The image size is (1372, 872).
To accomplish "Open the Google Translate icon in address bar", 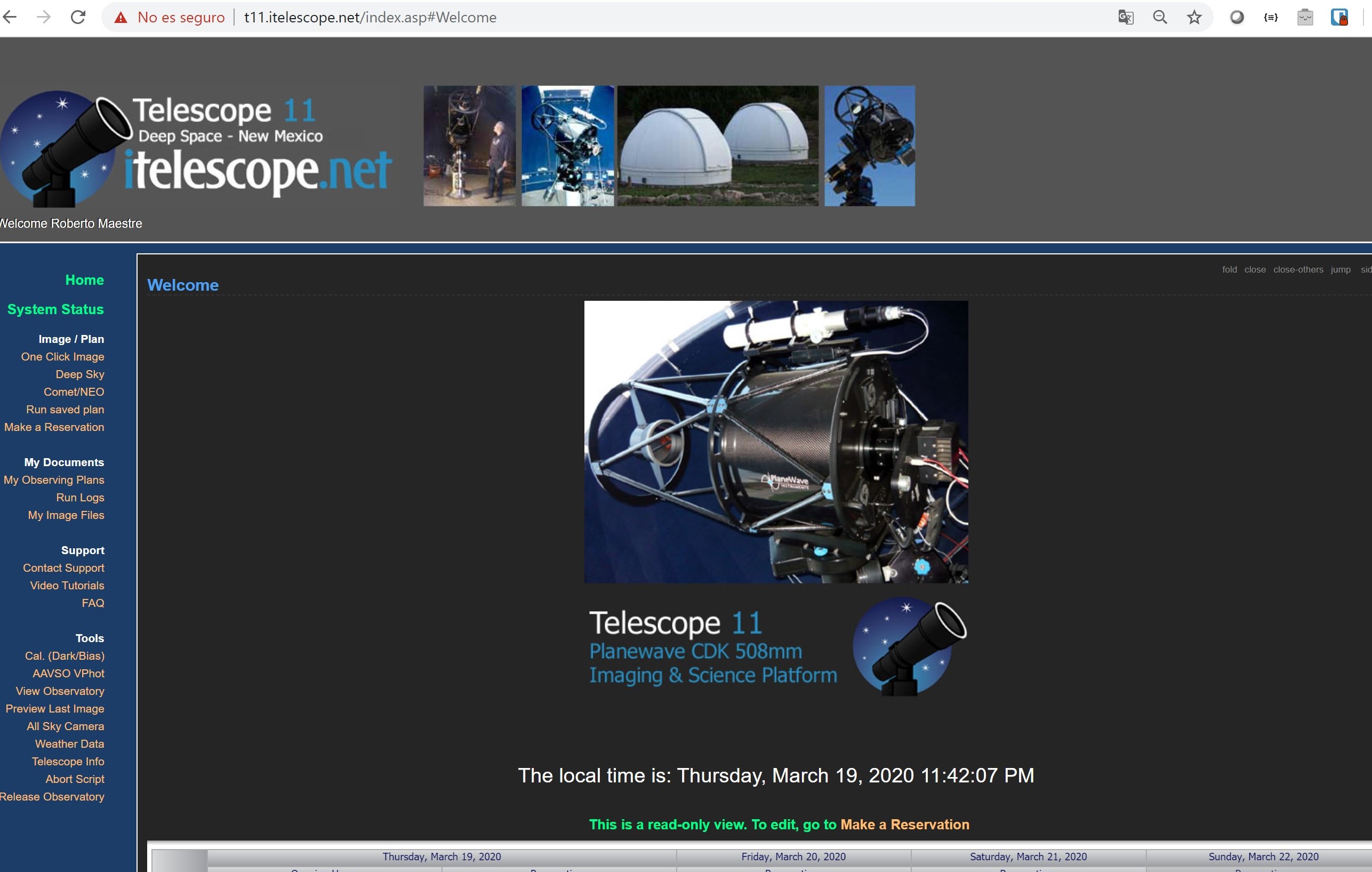I will click(1126, 17).
